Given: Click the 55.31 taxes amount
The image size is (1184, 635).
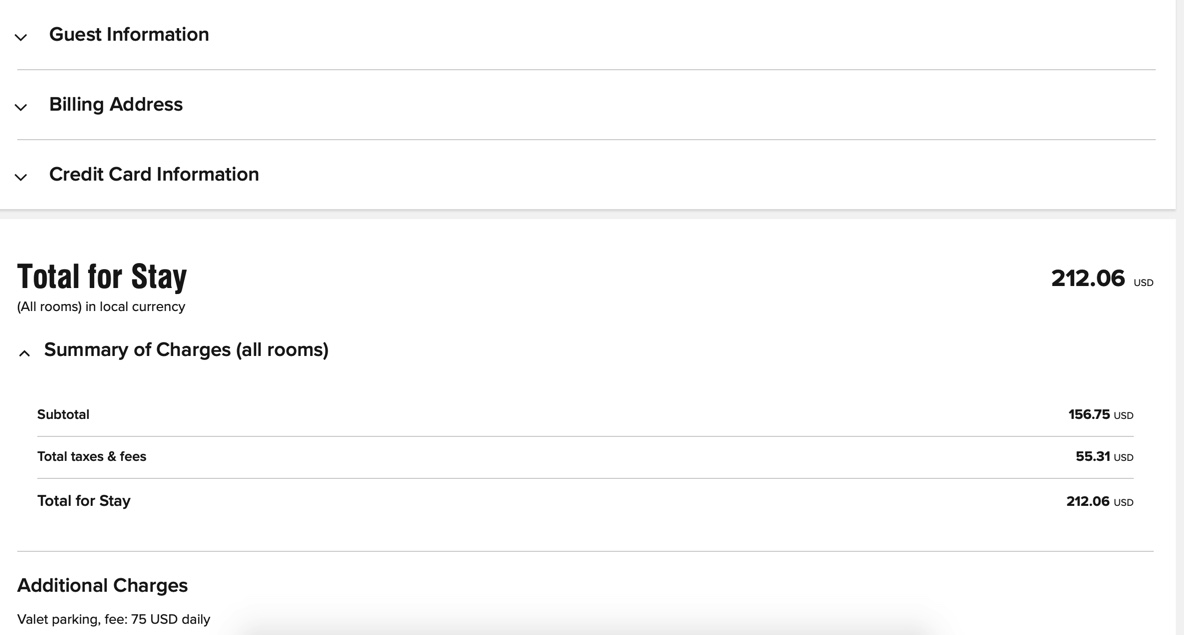Looking at the screenshot, I should 1093,456.
